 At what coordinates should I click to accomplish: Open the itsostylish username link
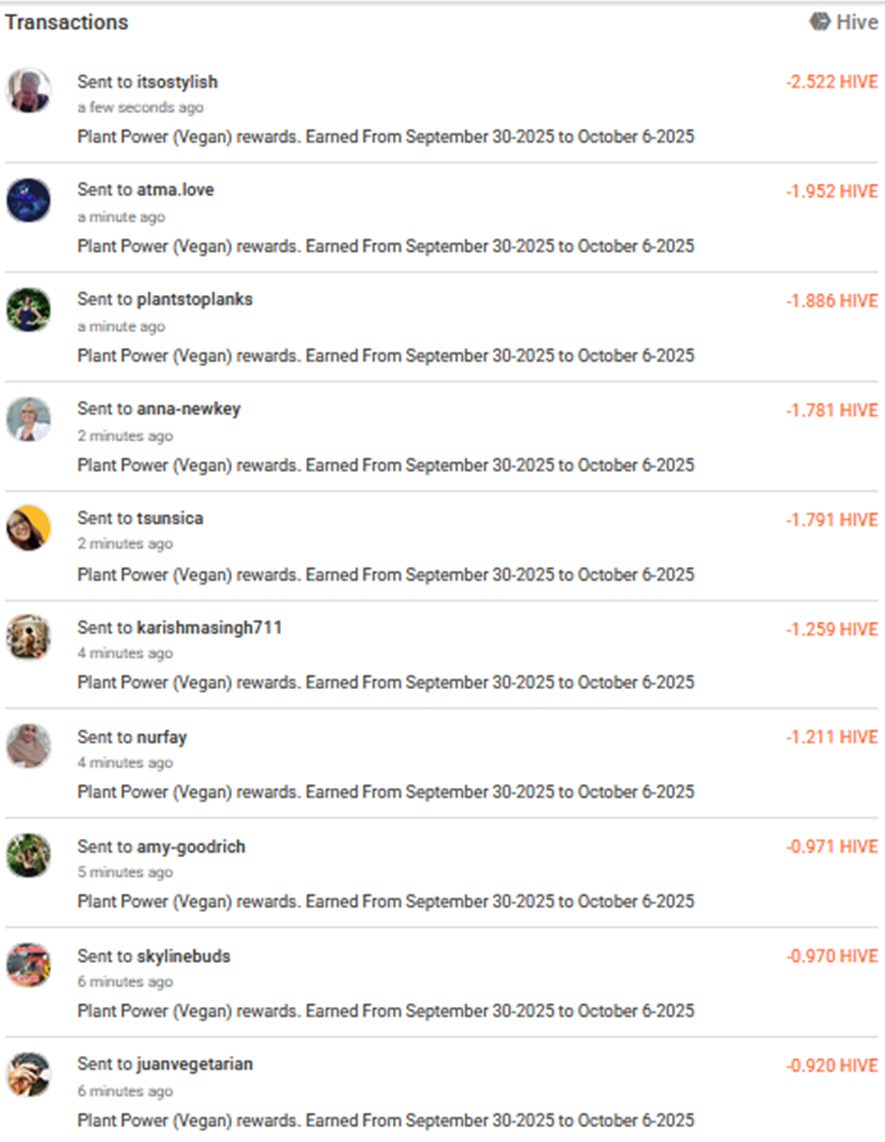(x=177, y=82)
